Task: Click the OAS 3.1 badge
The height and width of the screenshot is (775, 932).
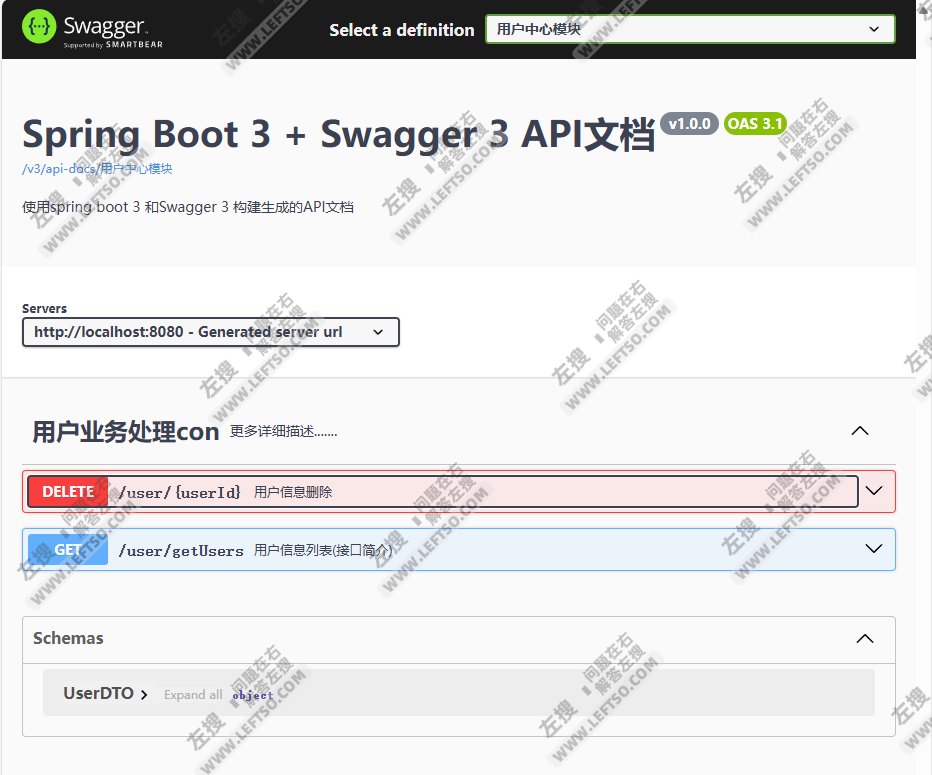Action: pyautogui.click(x=755, y=123)
